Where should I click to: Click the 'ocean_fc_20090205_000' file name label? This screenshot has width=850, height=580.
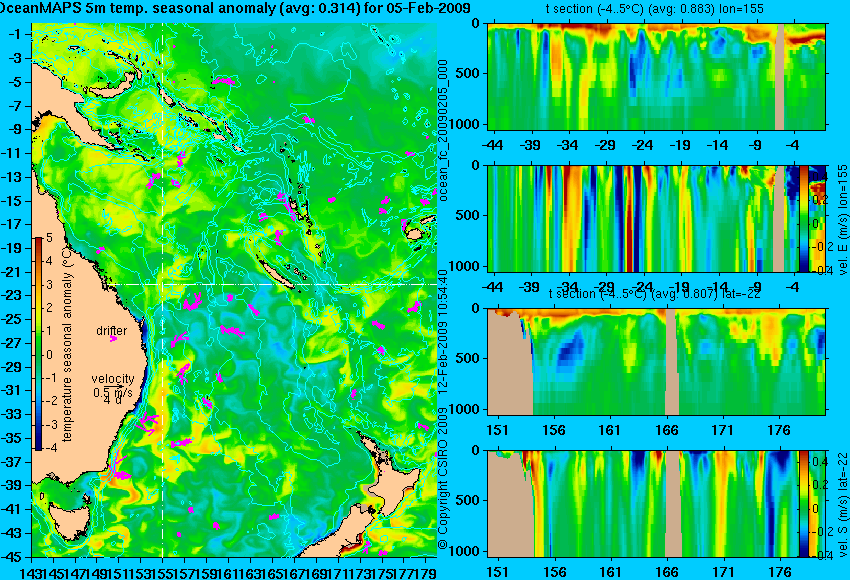coord(443,131)
